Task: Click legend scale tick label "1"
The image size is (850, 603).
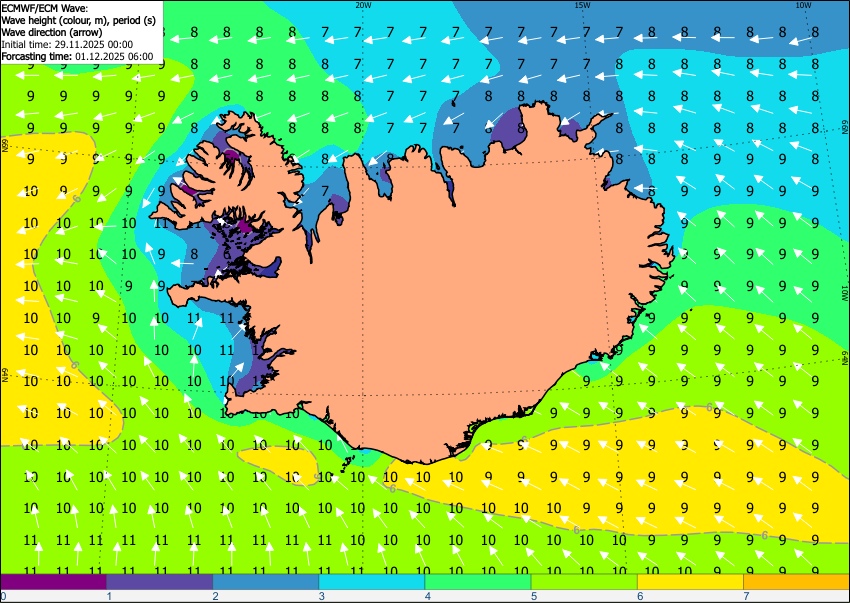Action: [x=109, y=596]
